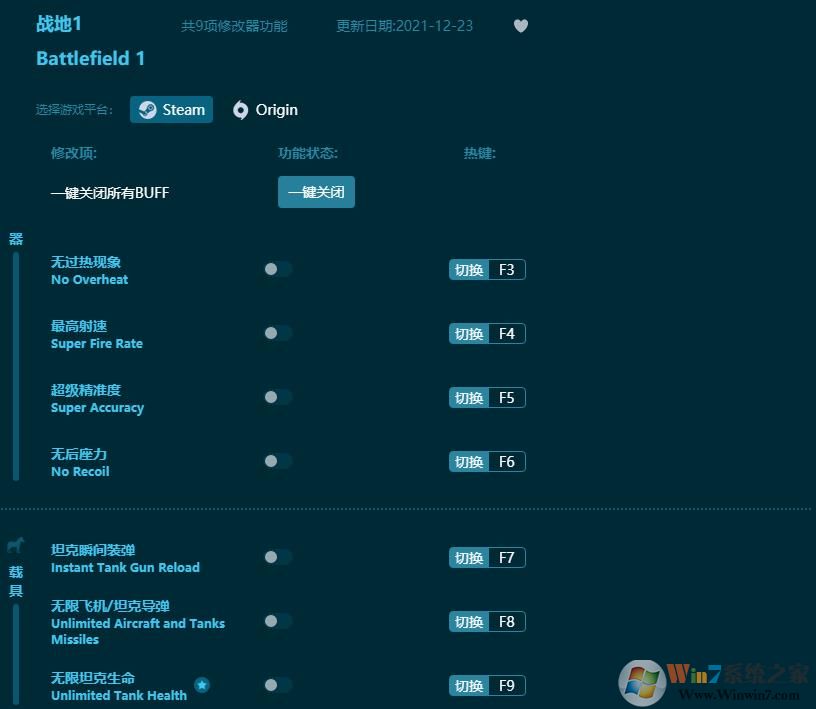Image resolution: width=816 pixels, height=709 pixels.
Task: Toggle the No Recoil switch
Action: [x=278, y=461]
